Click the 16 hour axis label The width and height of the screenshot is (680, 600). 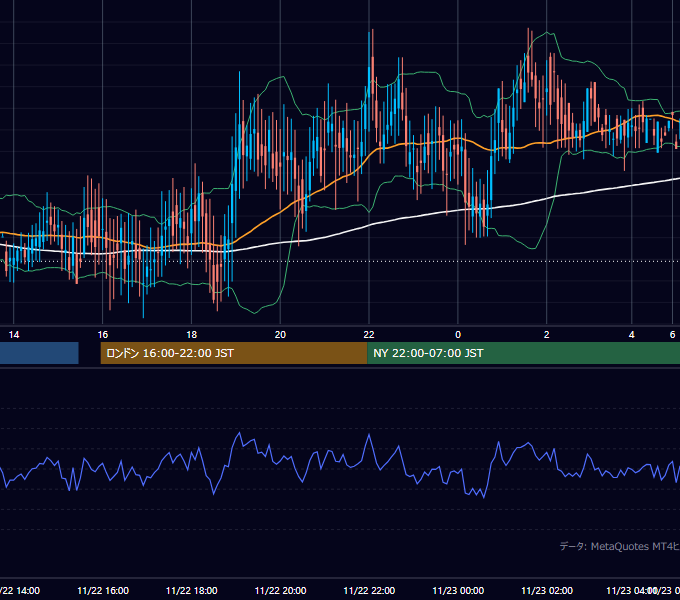(103, 335)
